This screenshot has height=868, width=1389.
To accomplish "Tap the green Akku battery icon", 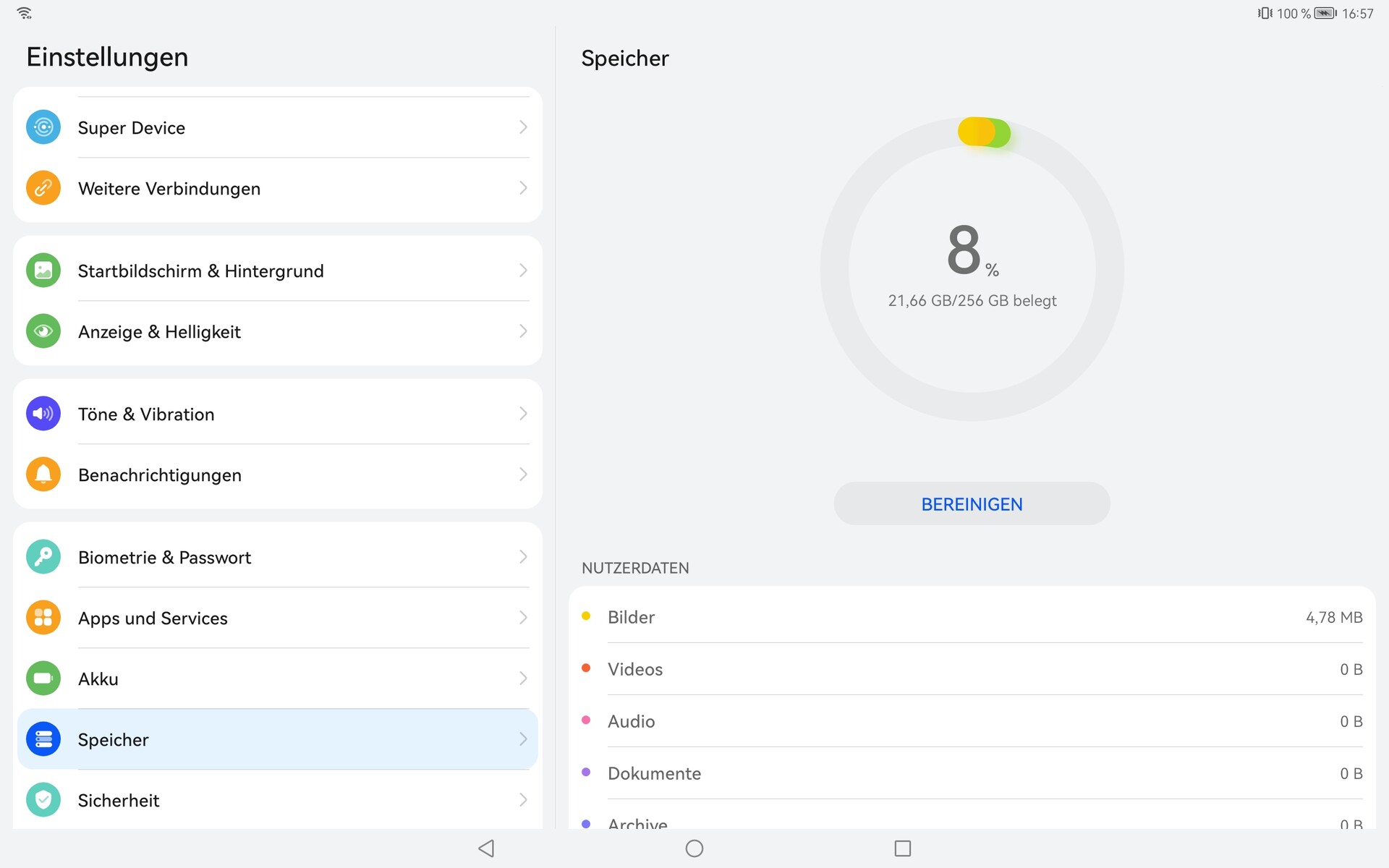I will point(43,678).
